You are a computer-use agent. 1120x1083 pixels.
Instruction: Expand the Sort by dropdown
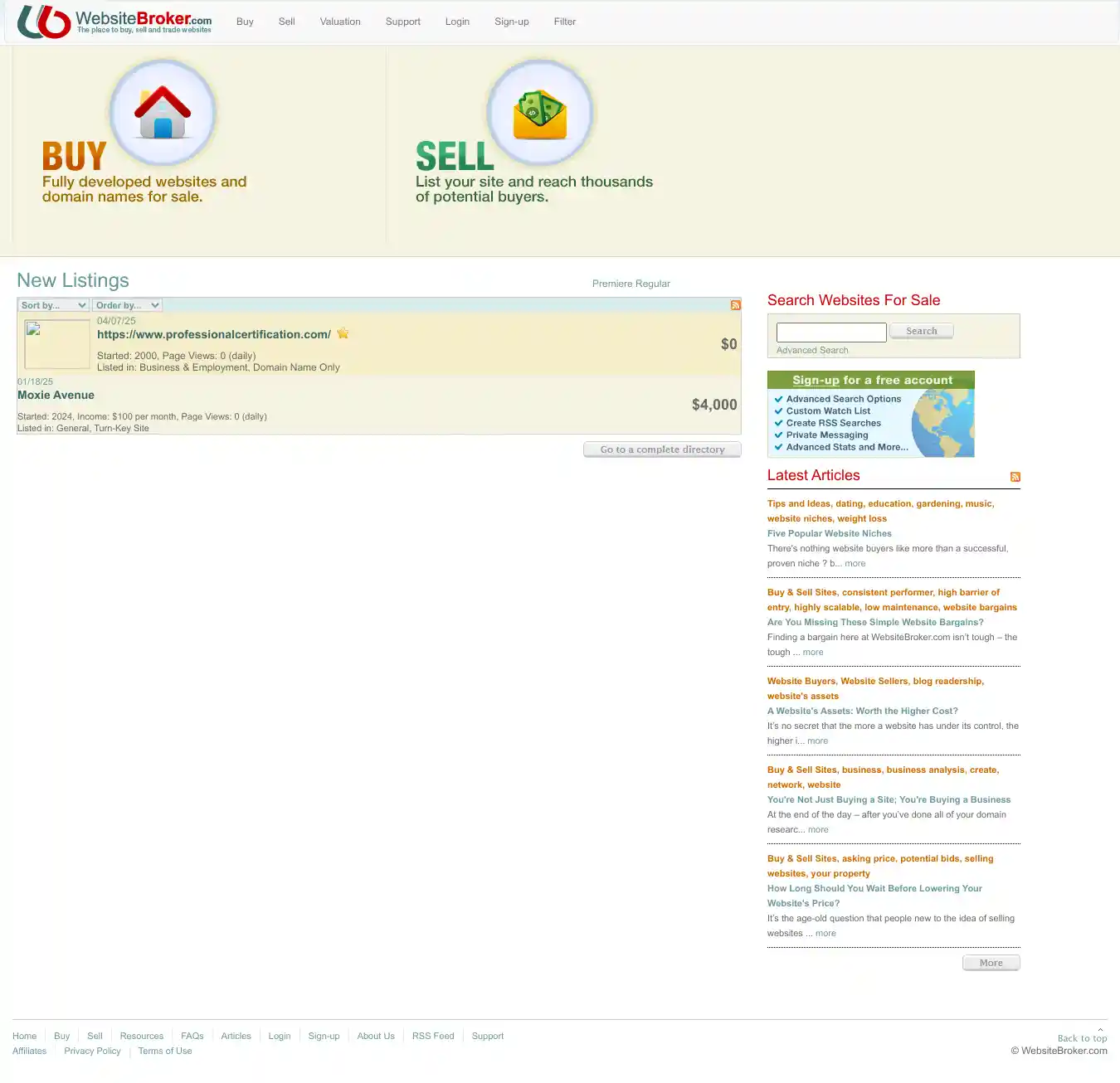[54, 305]
